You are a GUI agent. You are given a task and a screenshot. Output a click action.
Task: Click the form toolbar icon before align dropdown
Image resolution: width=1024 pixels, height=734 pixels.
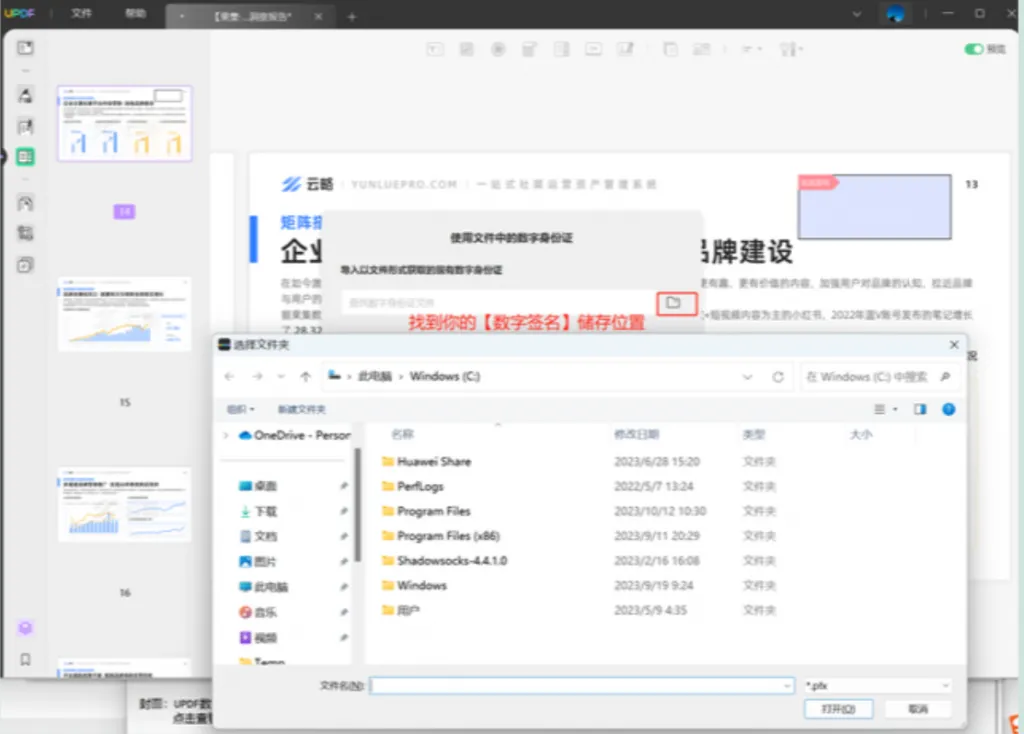point(701,49)
